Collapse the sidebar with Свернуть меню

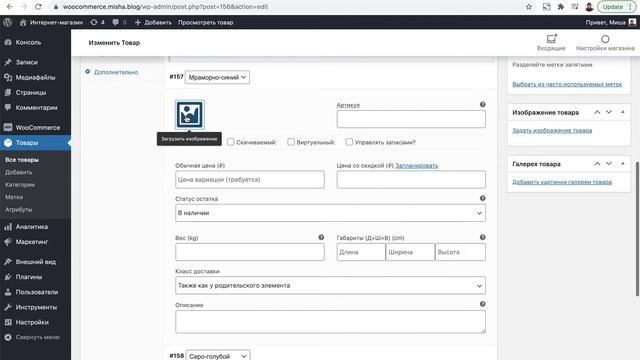[x=36, y=337]
